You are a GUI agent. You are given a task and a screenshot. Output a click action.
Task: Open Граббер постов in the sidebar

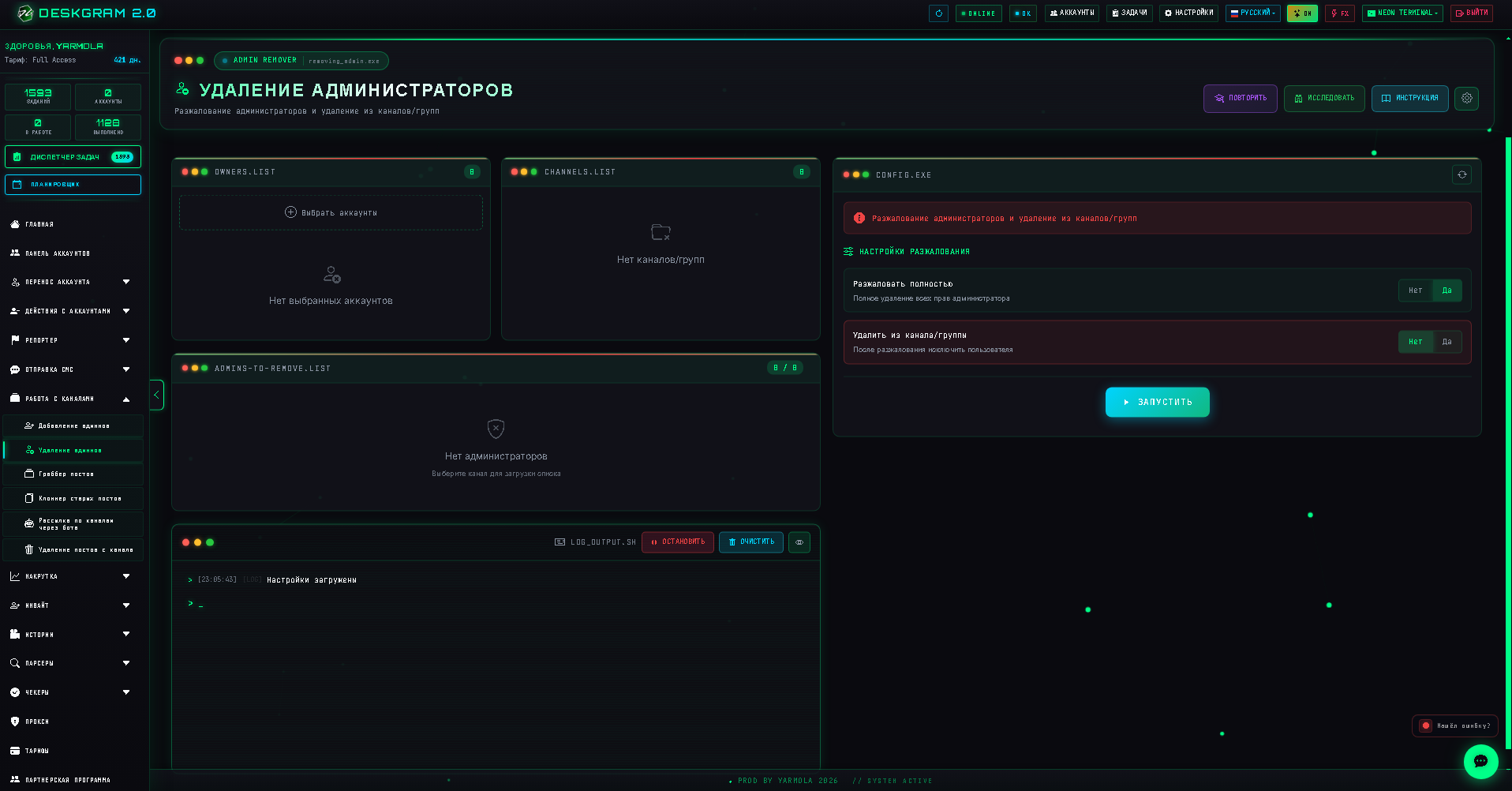pyautogui.click(x=73, y=474)
